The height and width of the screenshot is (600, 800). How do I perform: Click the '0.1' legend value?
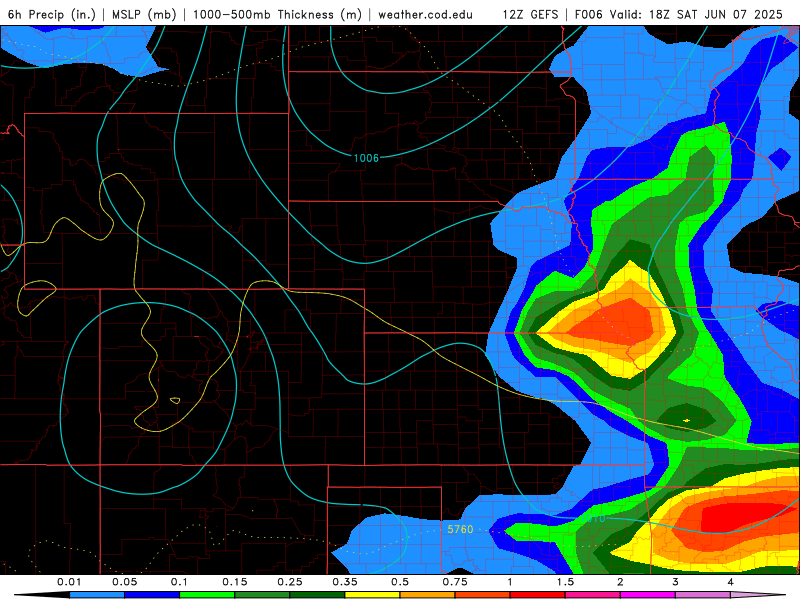179,582
